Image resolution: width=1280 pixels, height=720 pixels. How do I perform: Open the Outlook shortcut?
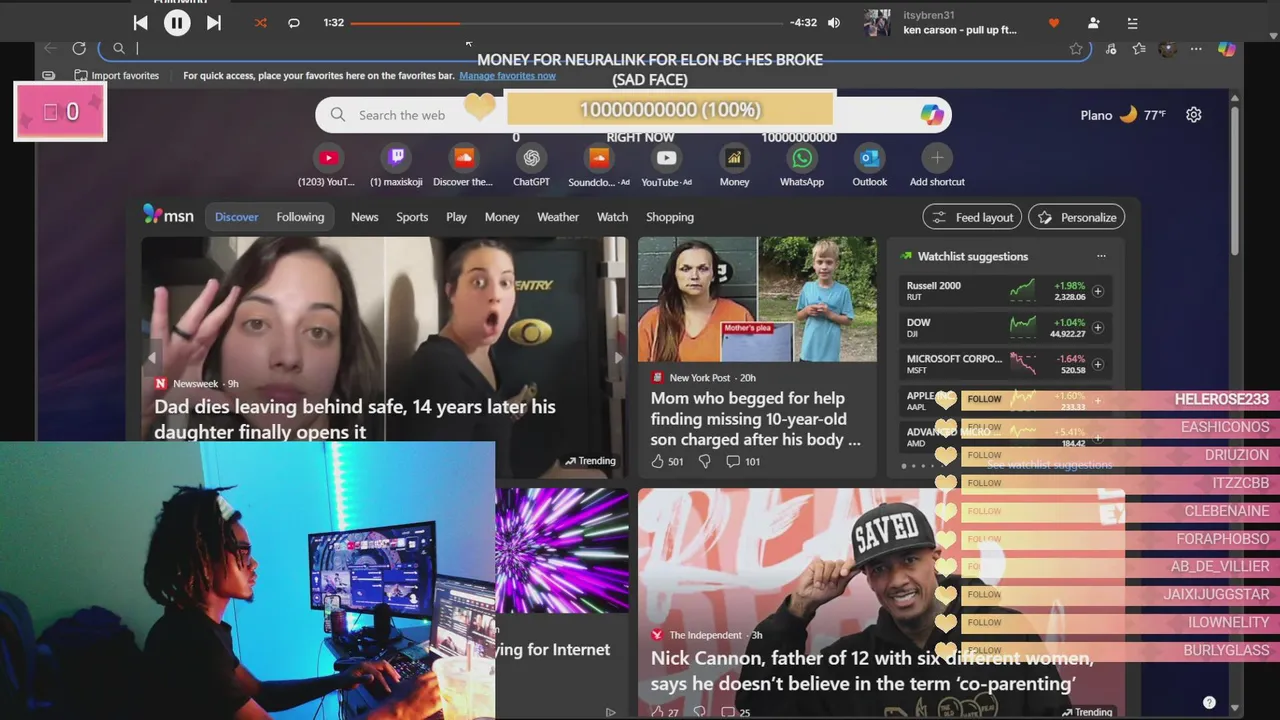pos(869,167)
